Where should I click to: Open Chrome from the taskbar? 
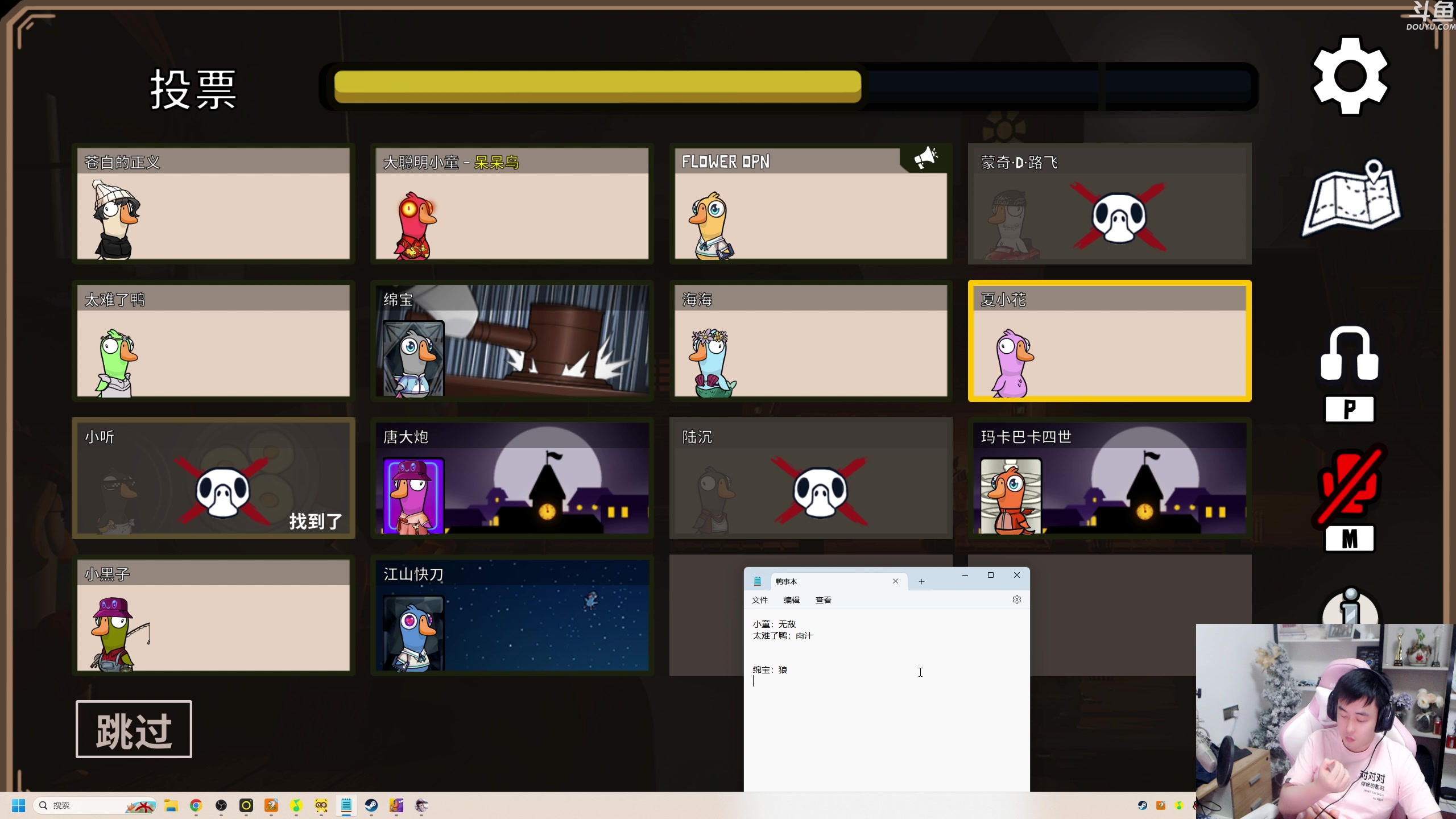coord(196,805)
